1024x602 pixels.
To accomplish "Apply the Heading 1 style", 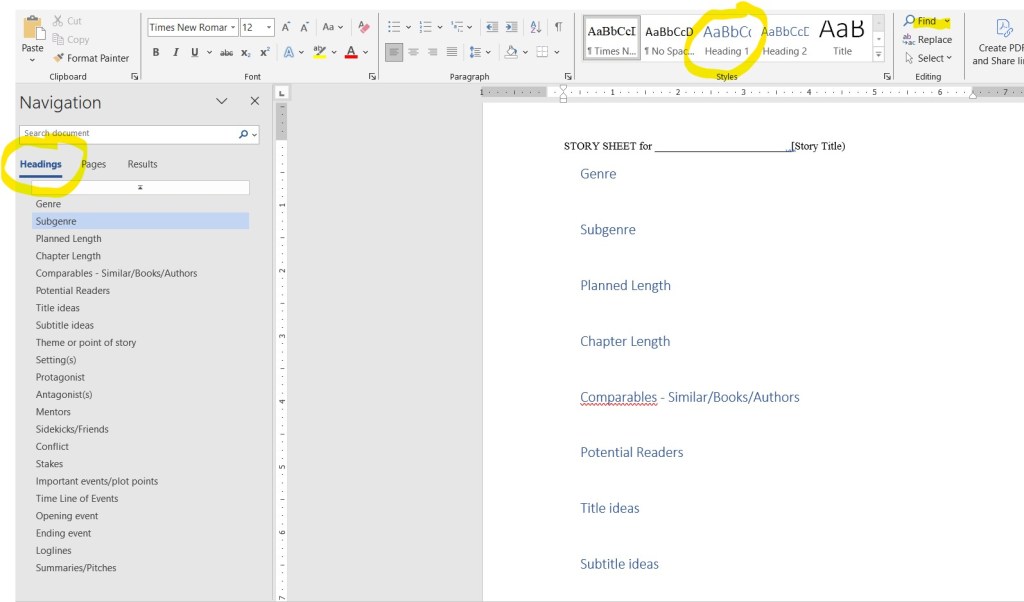I will point(726,40).
